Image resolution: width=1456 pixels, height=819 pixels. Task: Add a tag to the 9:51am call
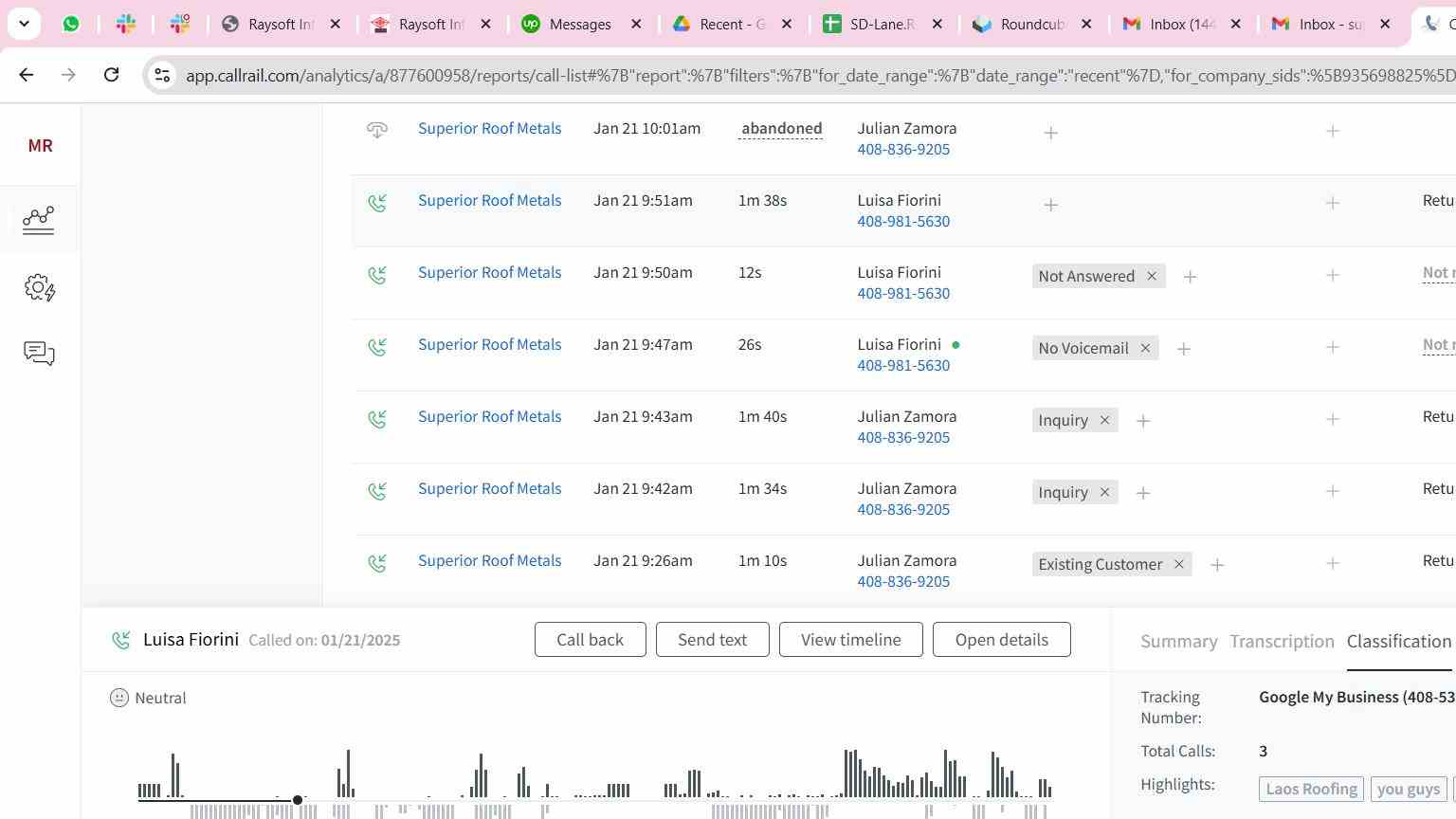[1050, 205]
